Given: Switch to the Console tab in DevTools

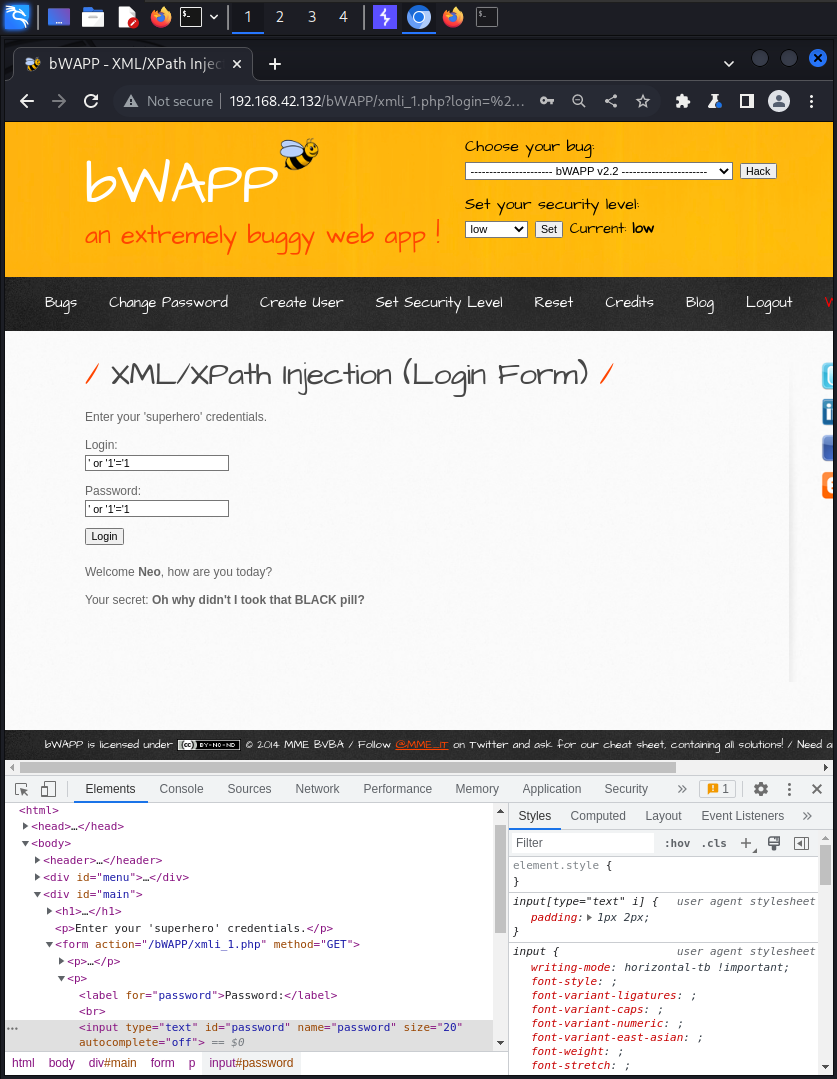Looking at the screenshot, I should pyautogui.click(x=181, y=789).
